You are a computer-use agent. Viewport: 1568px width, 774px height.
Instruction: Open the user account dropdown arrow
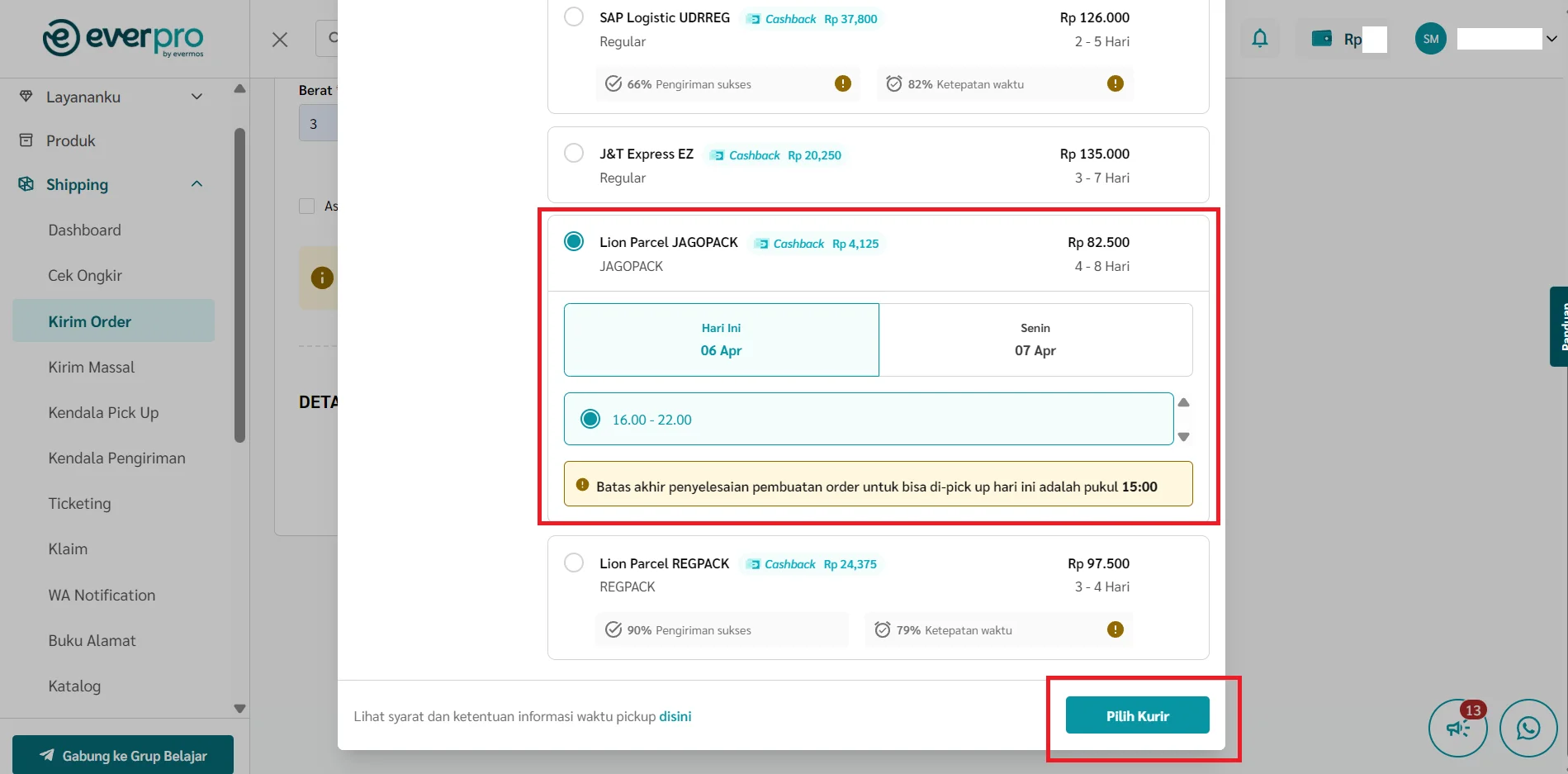pyautogui.click(x=1551, y=39)
